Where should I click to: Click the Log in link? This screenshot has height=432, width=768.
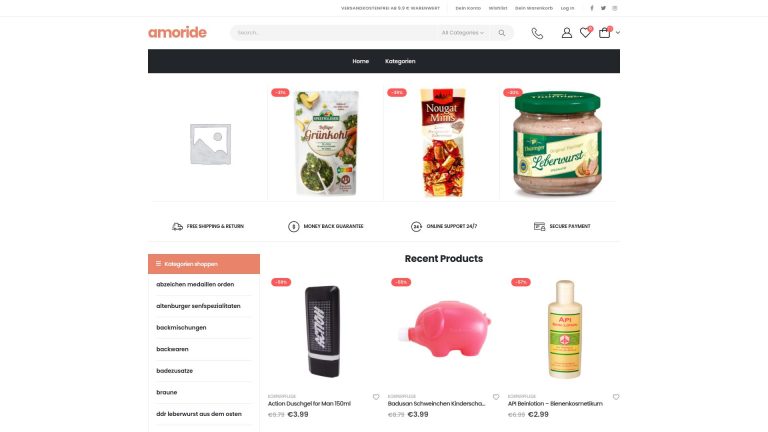pyautogui.click(x=567, y=8)
